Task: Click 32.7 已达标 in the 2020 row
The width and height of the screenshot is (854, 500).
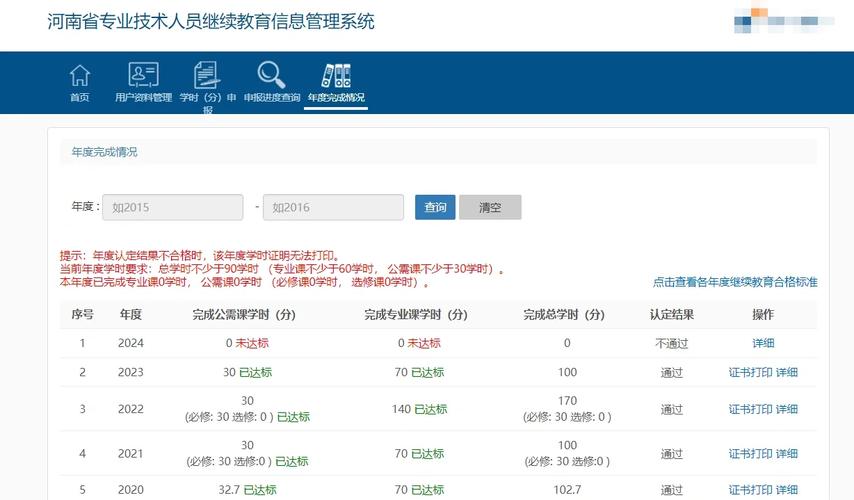Action: 247,490
